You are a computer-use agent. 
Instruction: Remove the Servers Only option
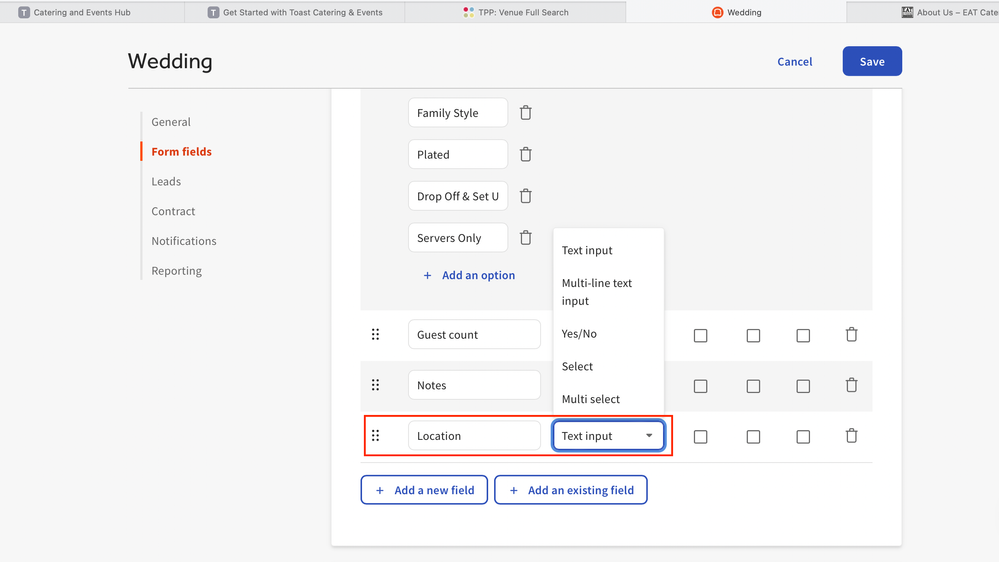click(525, 238)
